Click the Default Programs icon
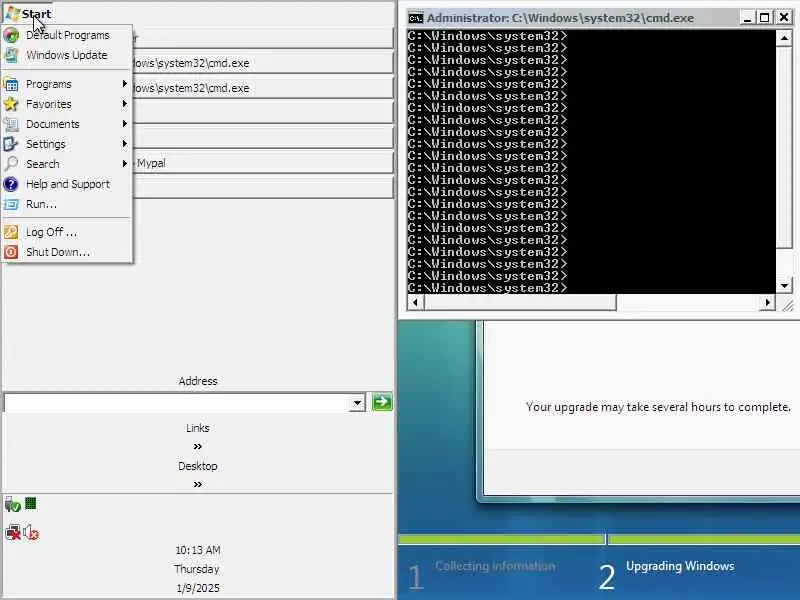The width and height of the screenshot is (800, 600). tap(11, 35)
